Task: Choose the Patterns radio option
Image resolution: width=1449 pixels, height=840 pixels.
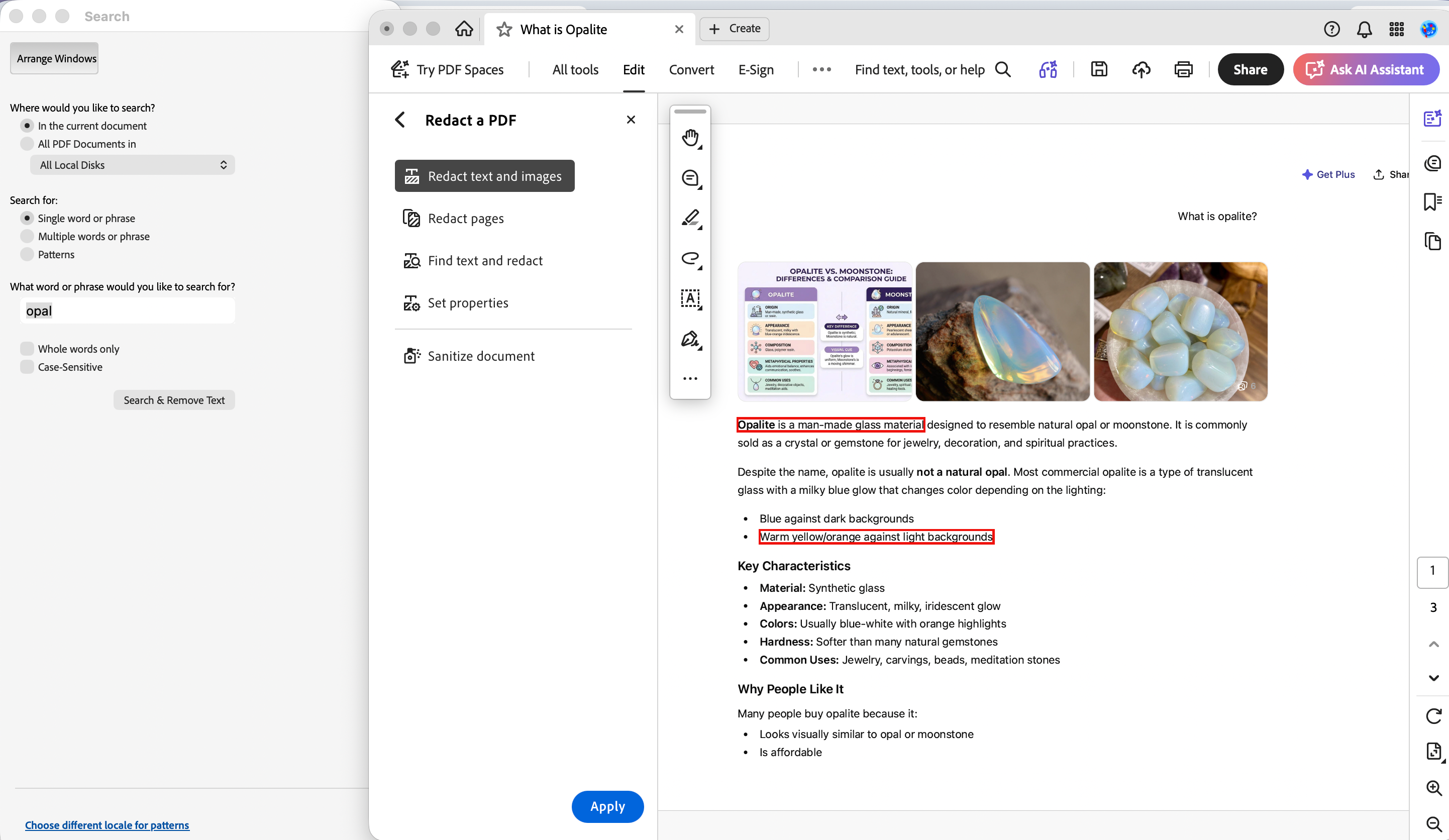Action: (x=27, y=254)
